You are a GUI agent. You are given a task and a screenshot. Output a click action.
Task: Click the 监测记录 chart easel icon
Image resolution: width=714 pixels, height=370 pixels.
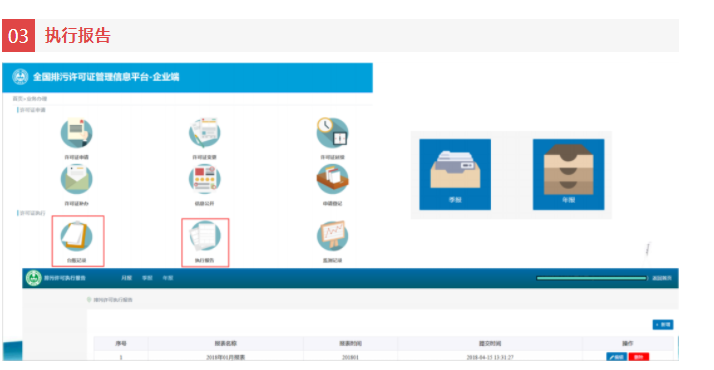click(332, 236)
